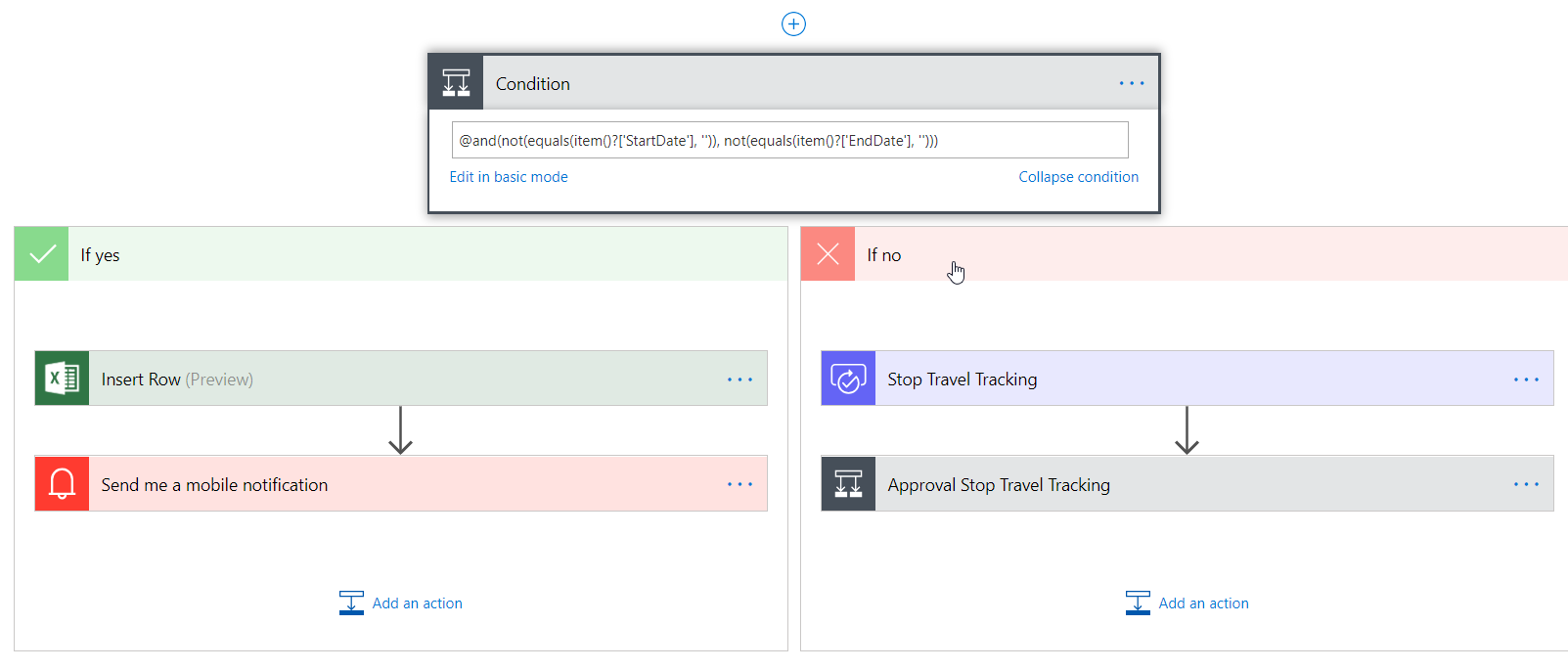1568x670 pixels.
Task: Open Stop Travel Tracking ellipsis menu
Action: click(1526, 380)
